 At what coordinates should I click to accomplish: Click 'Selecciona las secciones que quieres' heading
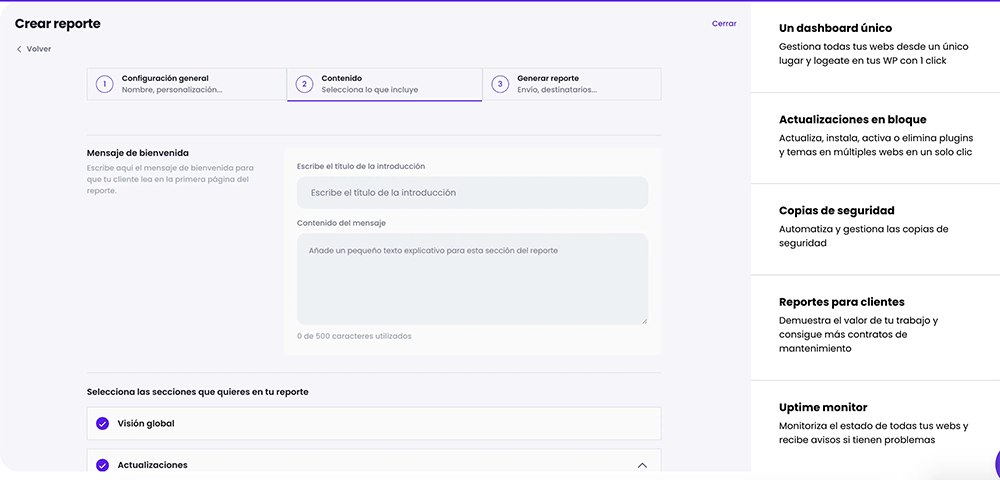pyautogui.click(x=198, y=392)
